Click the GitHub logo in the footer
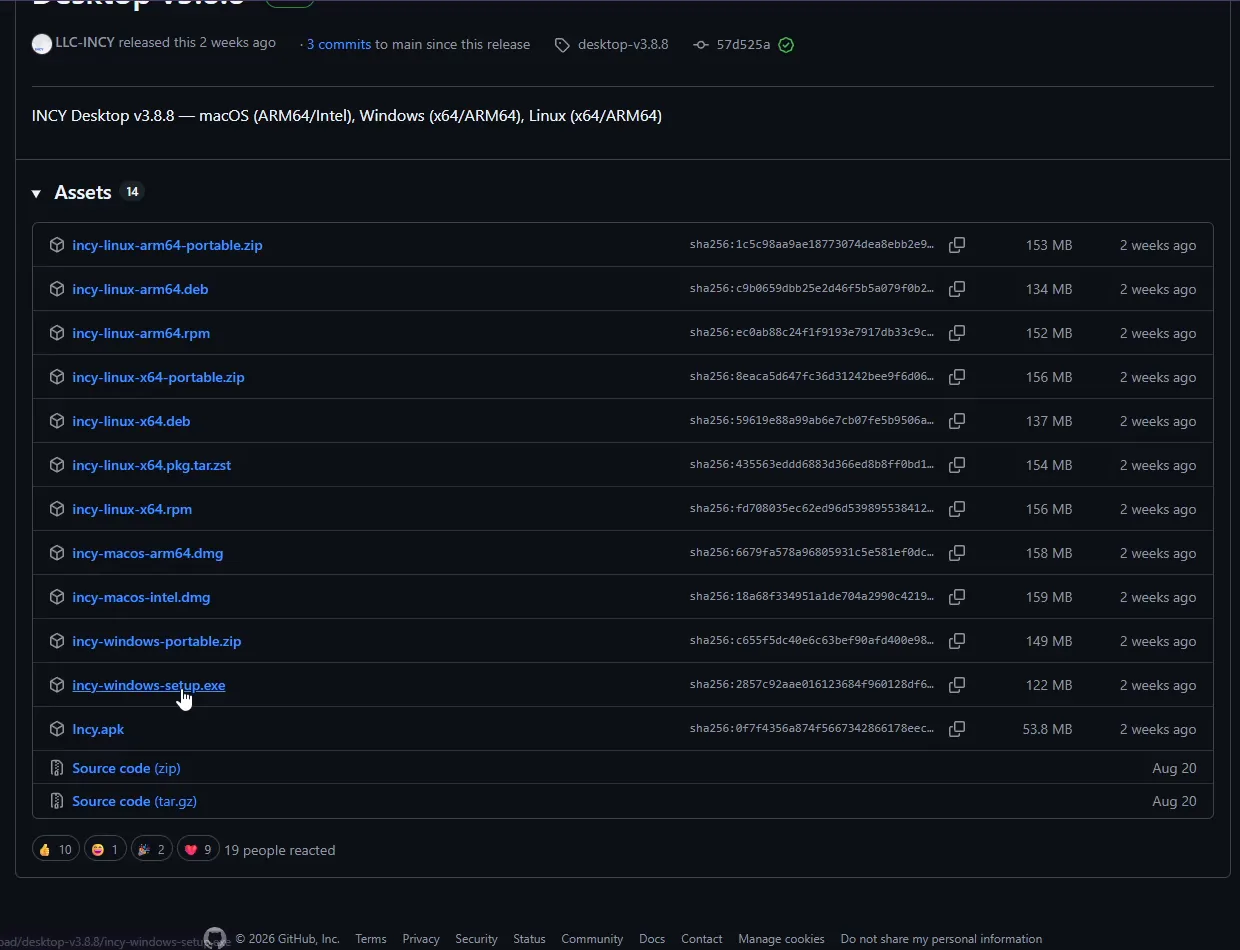 tap(215, 938)
